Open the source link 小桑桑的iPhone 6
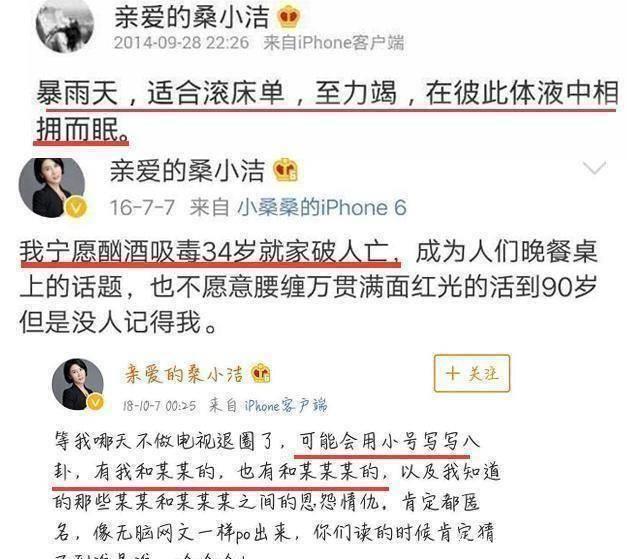The width and height of the screenshot is (627, 559). point(322,208)
